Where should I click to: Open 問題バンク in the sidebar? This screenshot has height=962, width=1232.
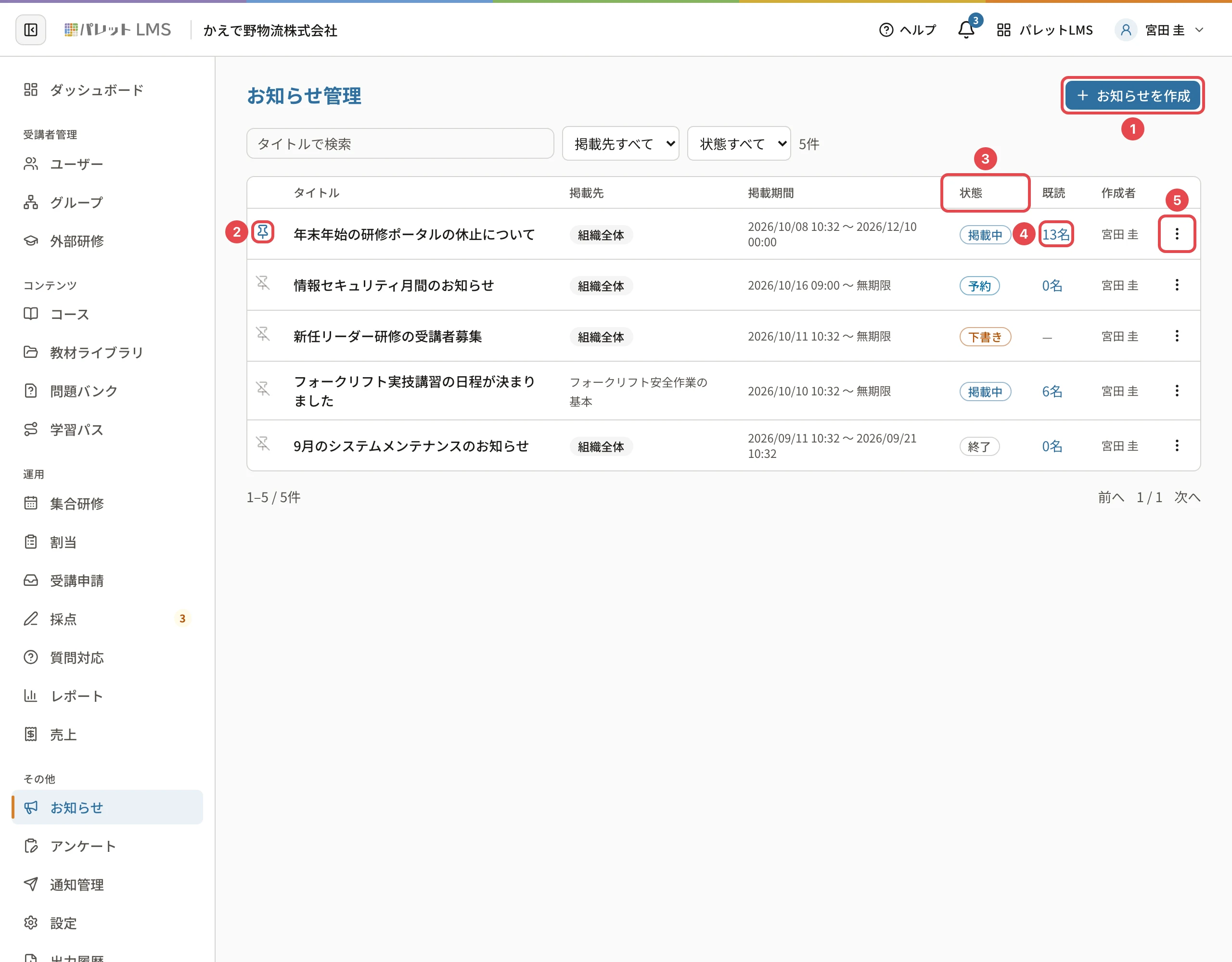click(107, 391)
